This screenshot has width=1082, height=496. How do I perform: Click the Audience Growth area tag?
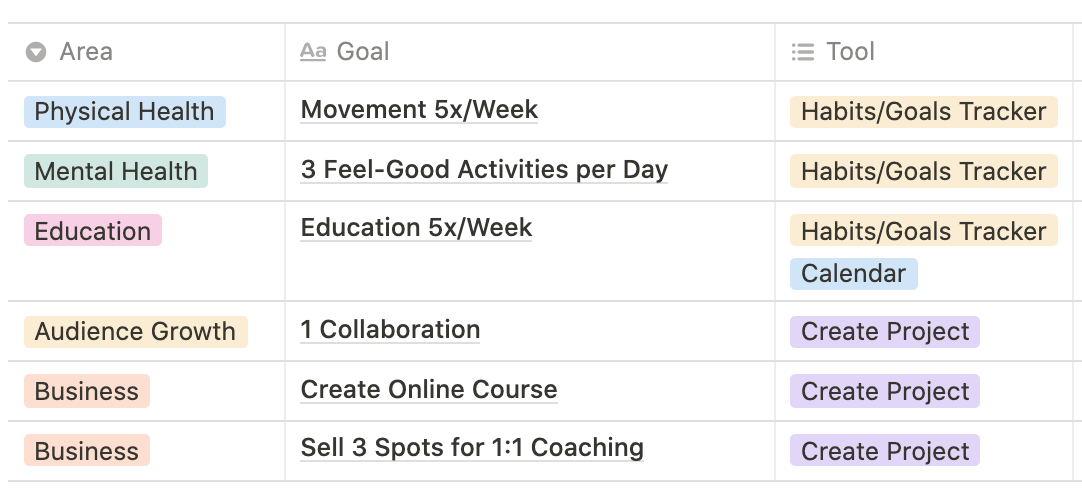coord(135,332)
